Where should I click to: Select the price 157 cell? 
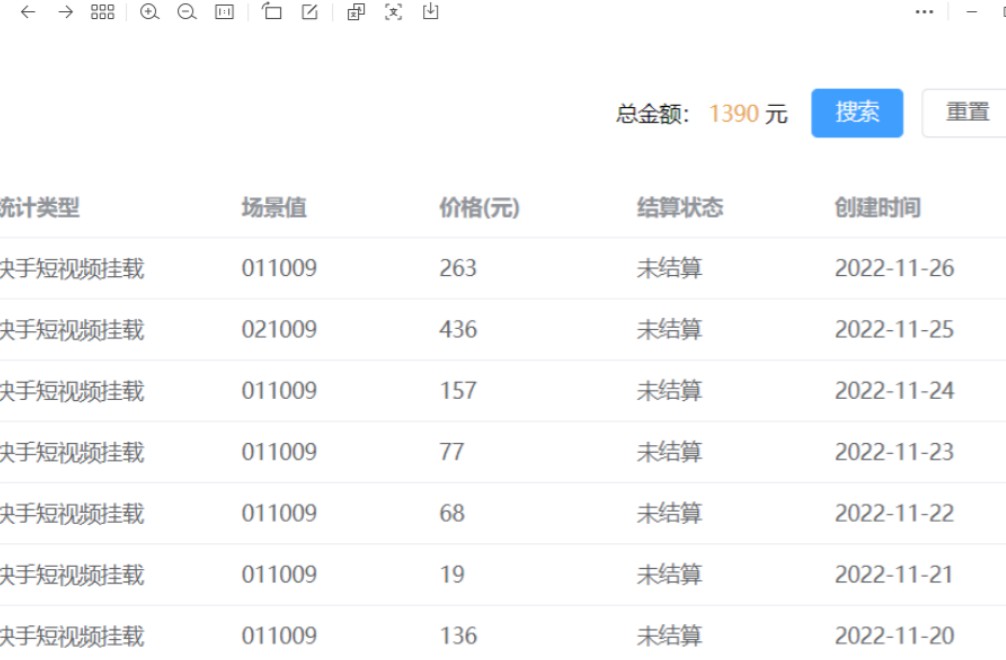[458, 391]
